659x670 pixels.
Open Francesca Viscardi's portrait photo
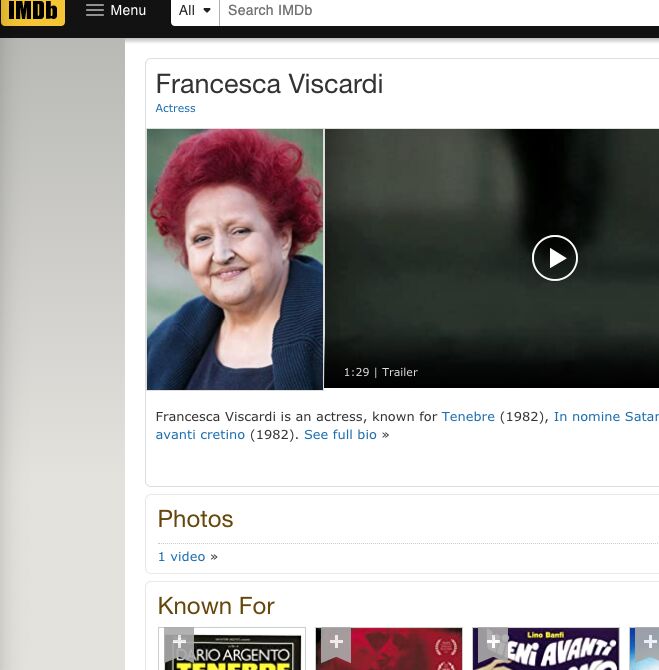235,259
